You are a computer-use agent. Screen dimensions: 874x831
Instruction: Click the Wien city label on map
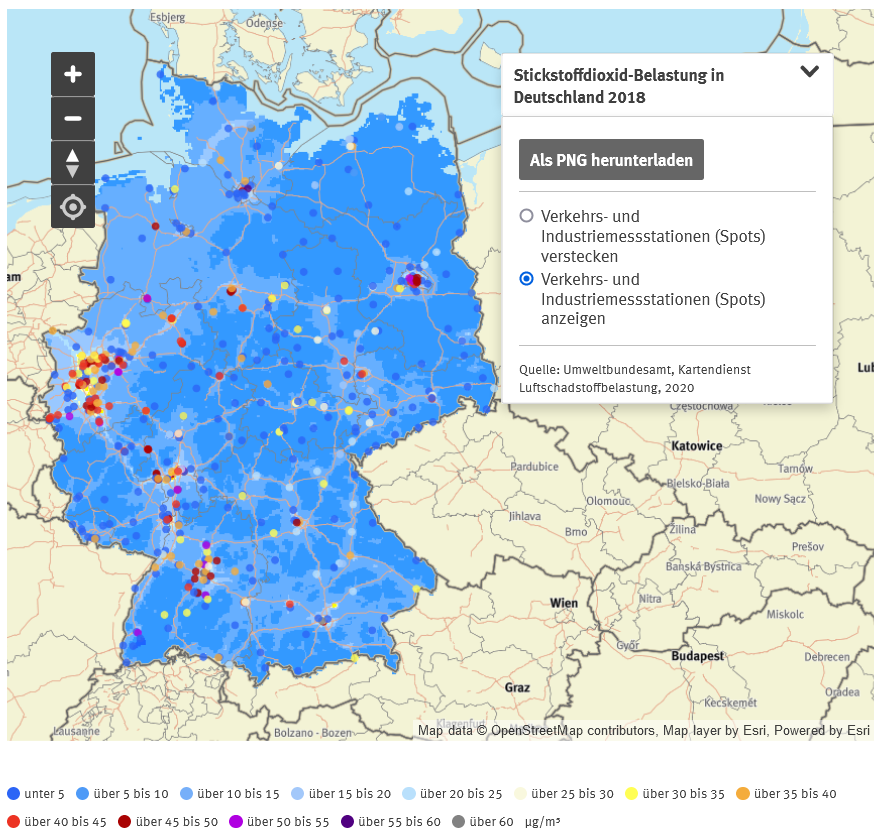pos(563,603)
